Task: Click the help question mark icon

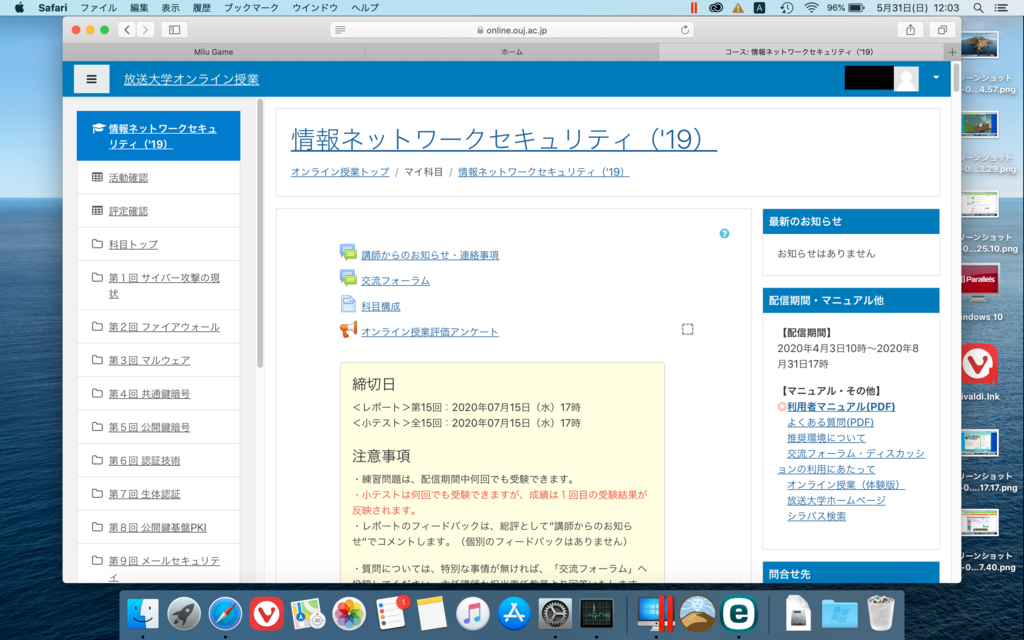Action: pos(724,233)
